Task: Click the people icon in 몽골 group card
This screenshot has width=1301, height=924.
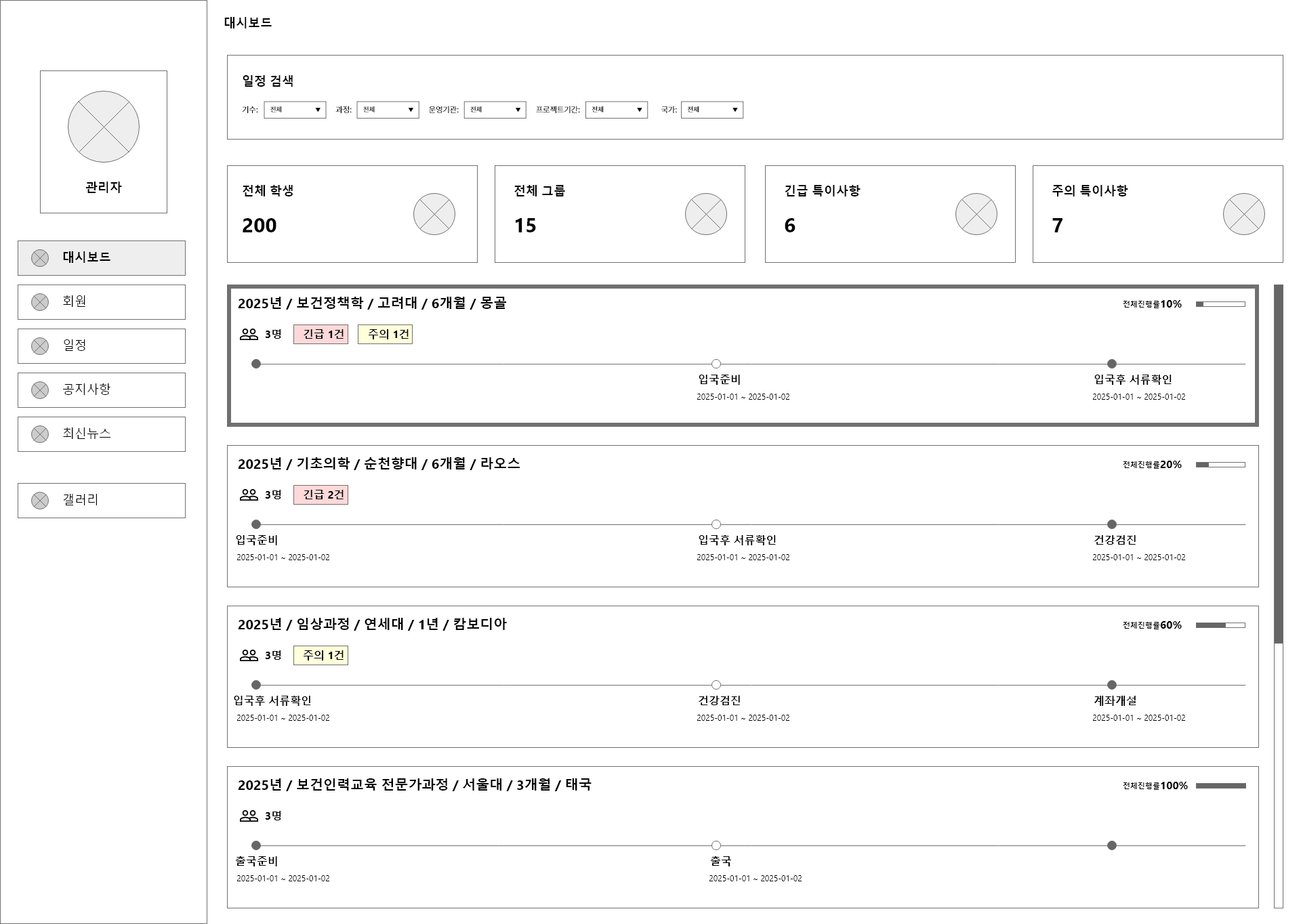Action: (249, 334)
